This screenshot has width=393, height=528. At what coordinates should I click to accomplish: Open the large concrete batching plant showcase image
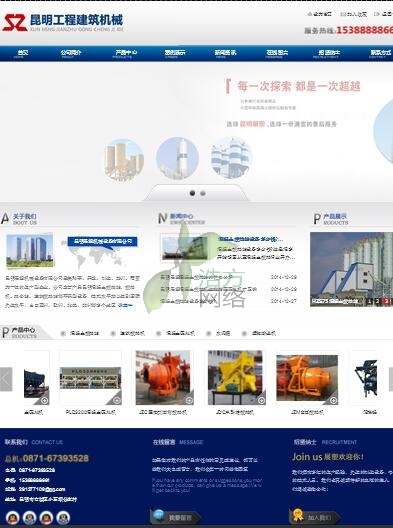coord(351,269)
